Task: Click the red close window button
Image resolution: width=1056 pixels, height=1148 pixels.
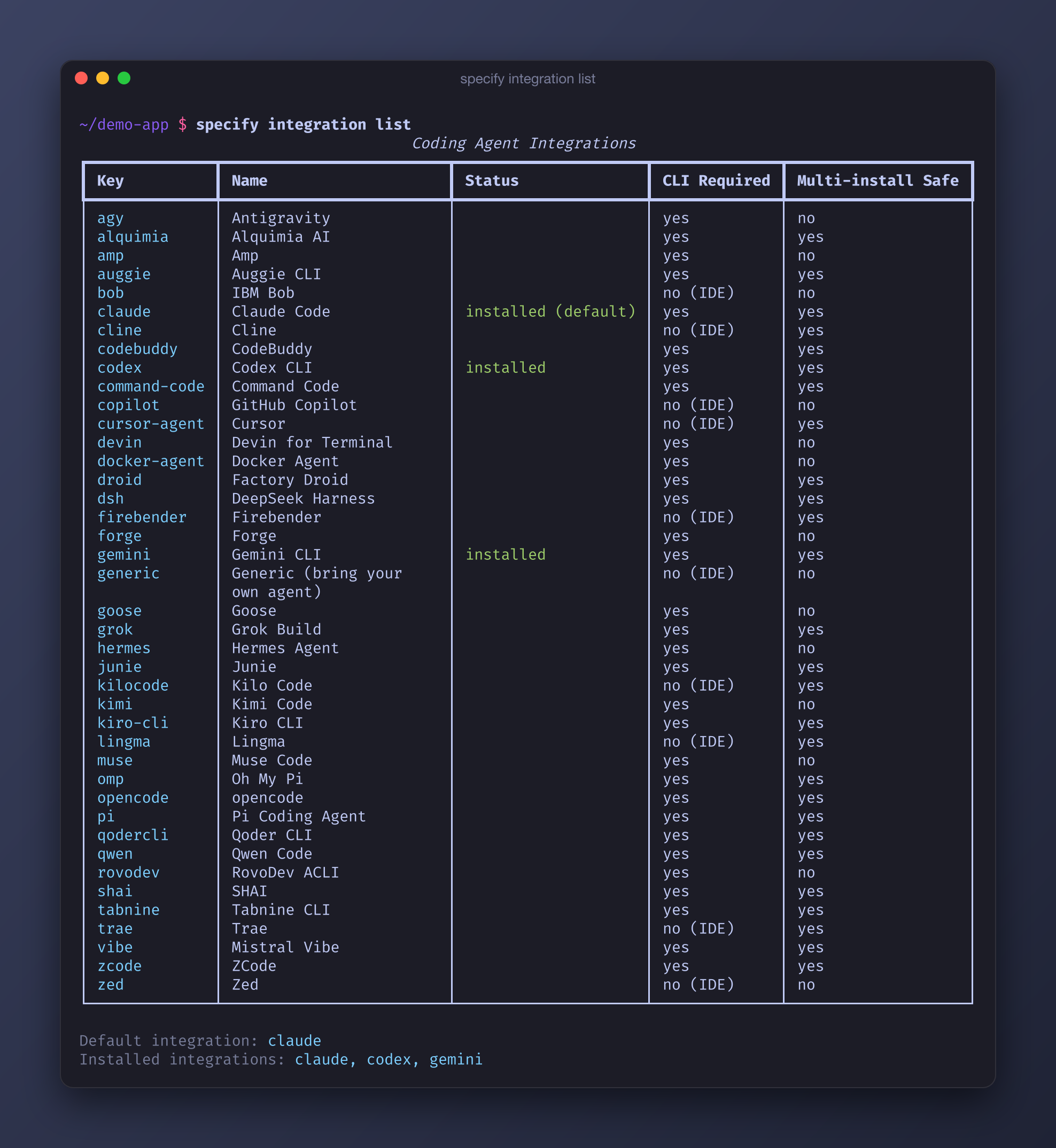Action: (81, 78)
